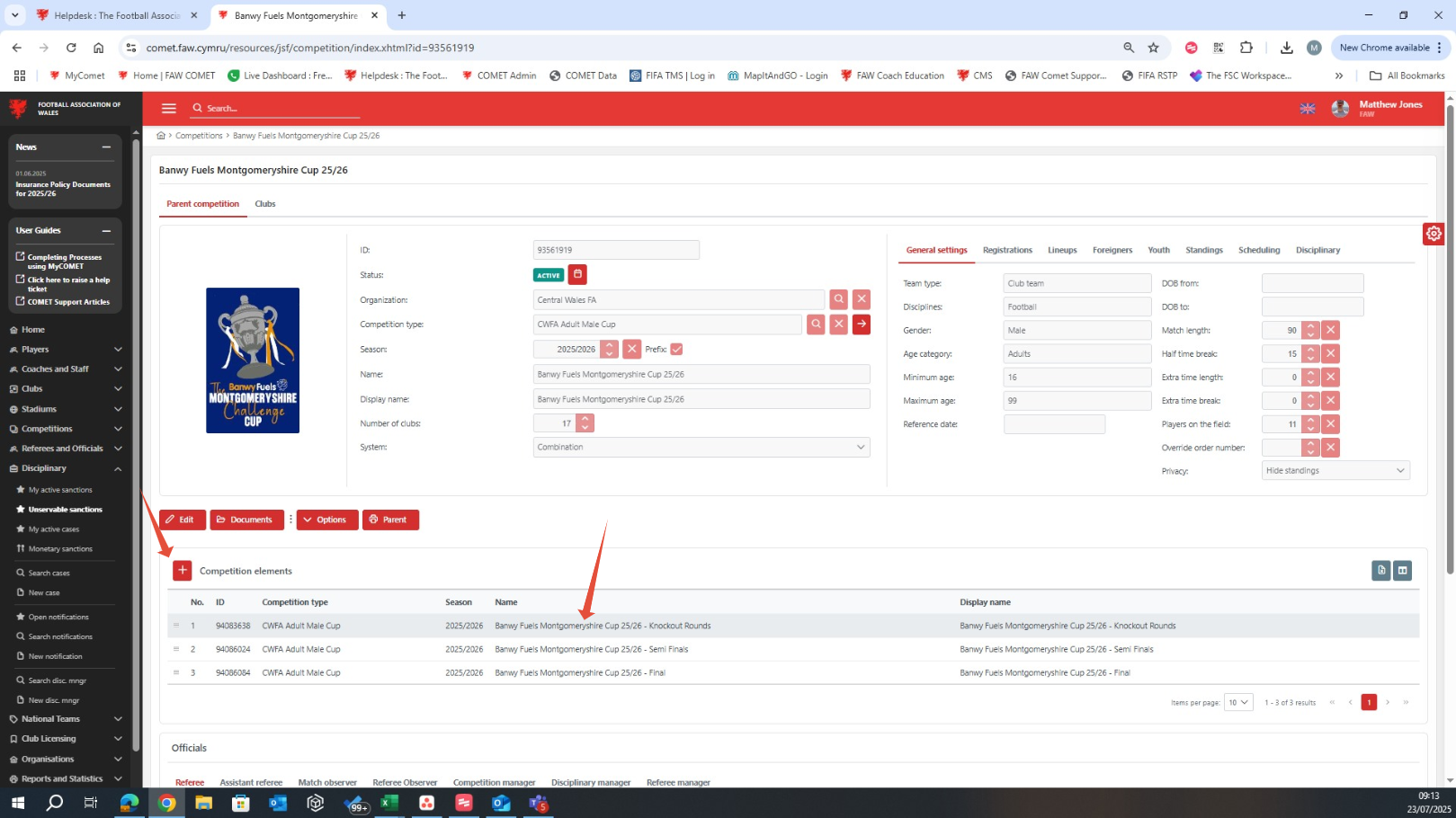The image size is (1456, 818).
Task: Click the Montgomeryshire Challenge Cup logo thumbnail
Action: (253, 360)
